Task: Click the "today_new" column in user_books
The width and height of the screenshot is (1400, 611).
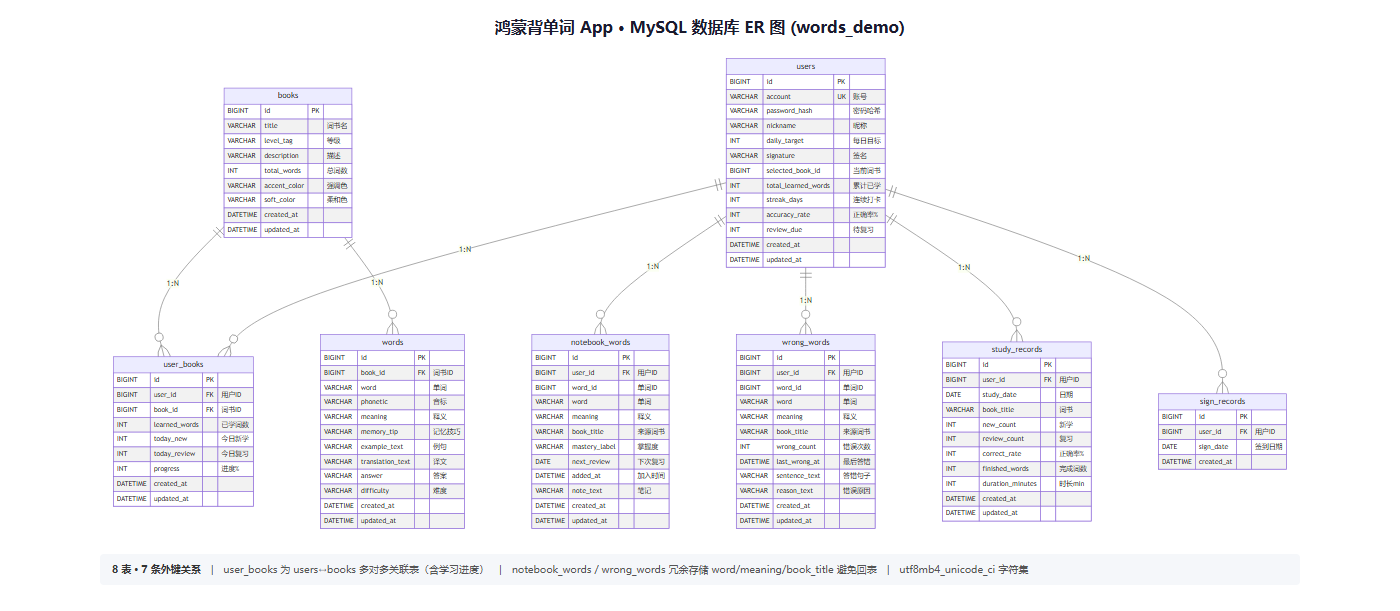Action: (x=183, y=439)
